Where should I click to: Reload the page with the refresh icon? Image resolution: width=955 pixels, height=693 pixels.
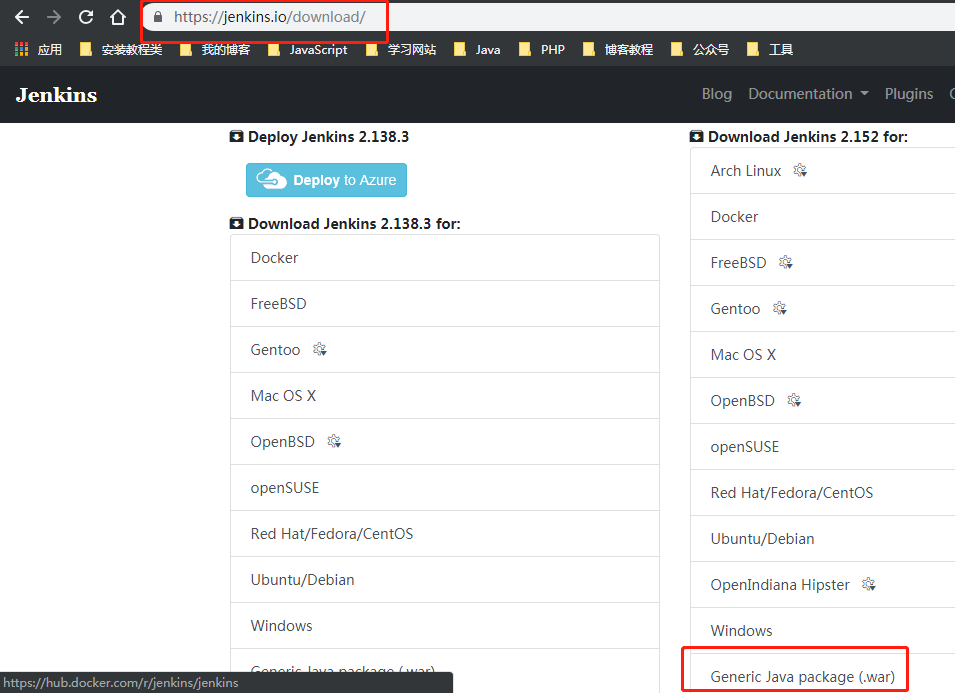pyautogui.click(x=86, y=17)
